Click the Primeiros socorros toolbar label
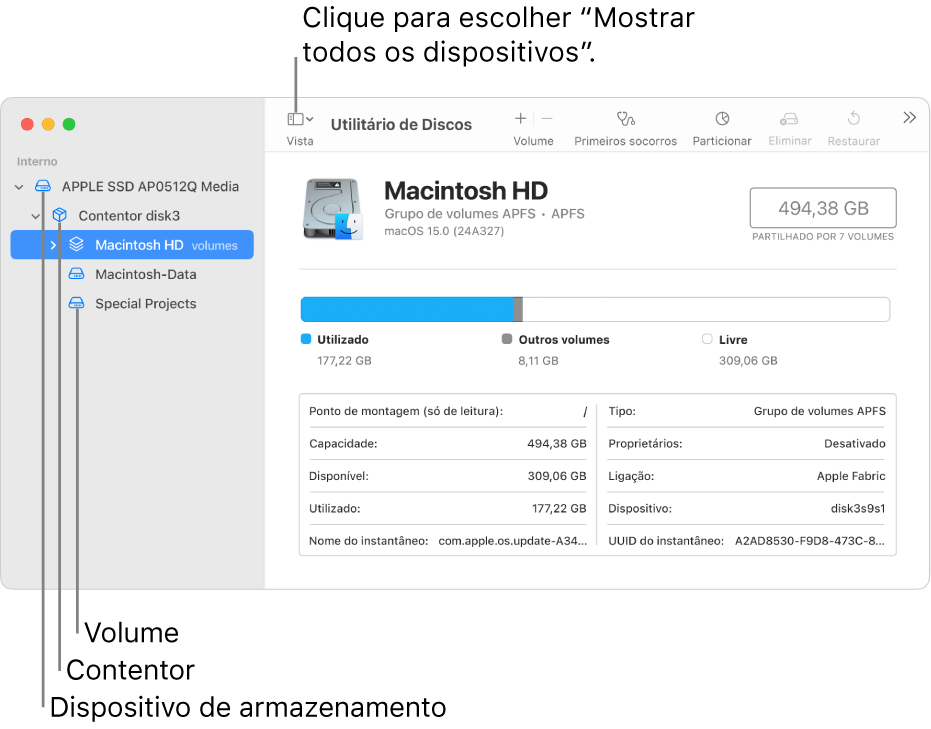931x729 pixels. (x=625, y=141)
